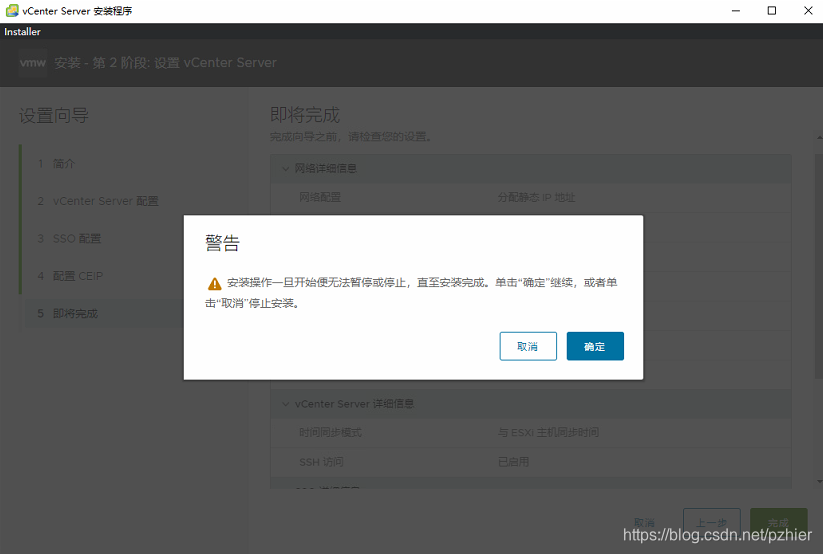Viewport: 823px width, 554px height.
Task: Click the vmw logo in the header
Action: pyautogui.click(x=33, y=63)
